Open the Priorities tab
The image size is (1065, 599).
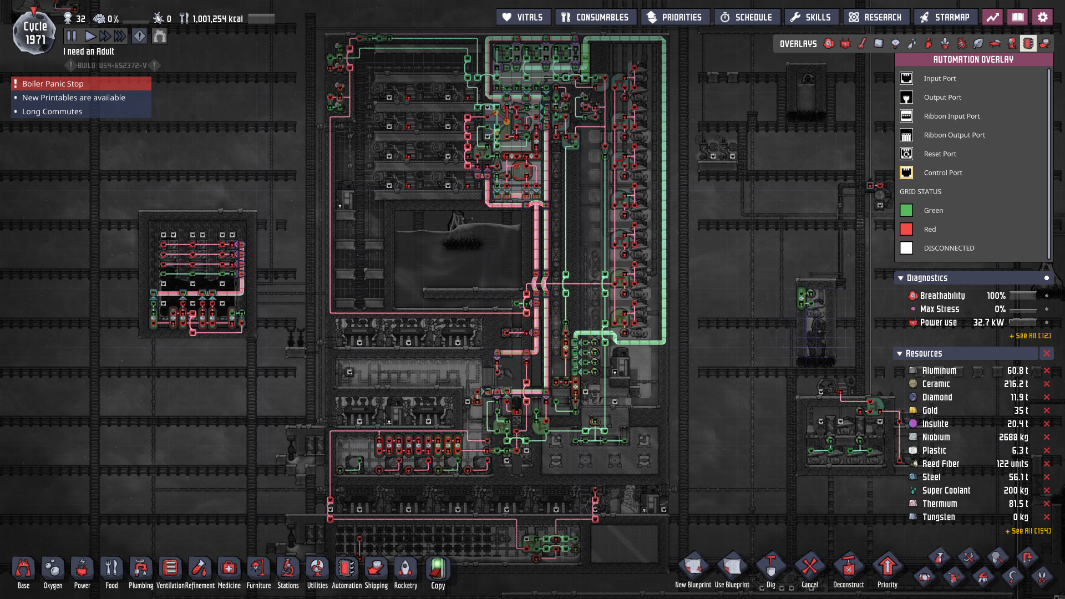coord(674,17)
